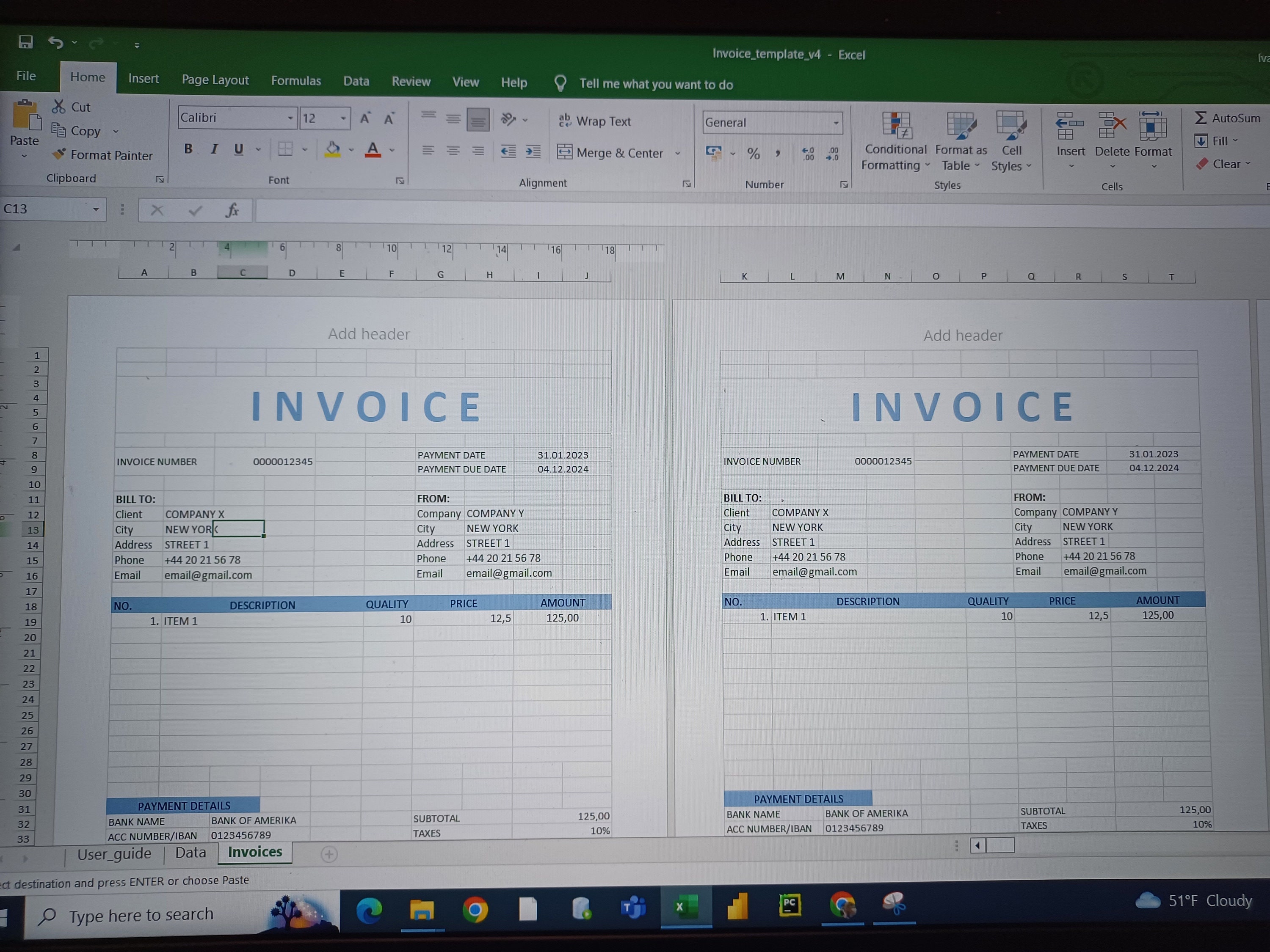
Task: Open the Data sheet tab
Action: (190, 853)
